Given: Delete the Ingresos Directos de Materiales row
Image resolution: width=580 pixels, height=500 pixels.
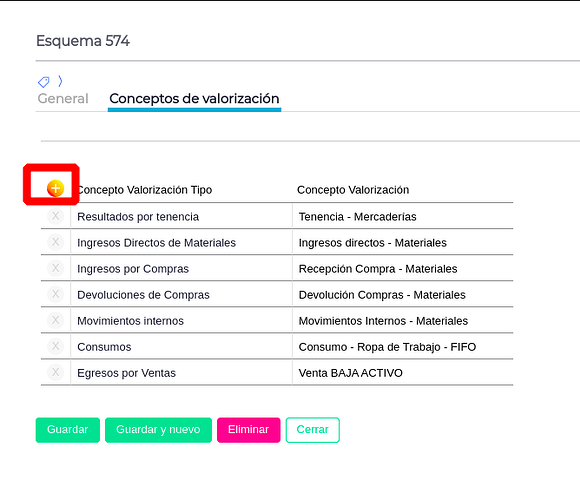Looking at the screenshot, I should tap(55, 242).
